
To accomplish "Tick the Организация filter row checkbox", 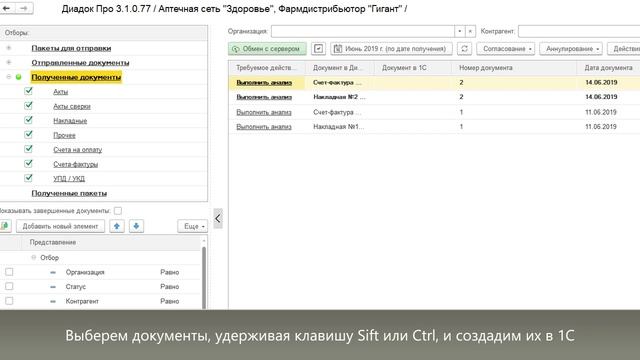I will click(x=9, y=272).
